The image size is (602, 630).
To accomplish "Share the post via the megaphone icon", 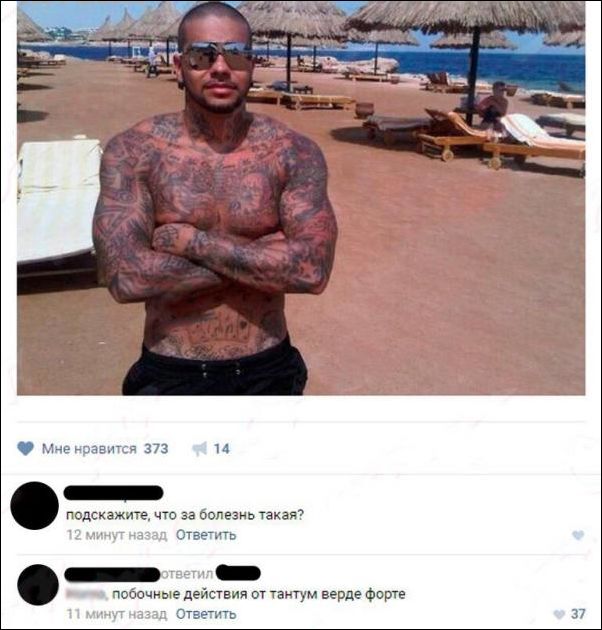I will point(200,448).
